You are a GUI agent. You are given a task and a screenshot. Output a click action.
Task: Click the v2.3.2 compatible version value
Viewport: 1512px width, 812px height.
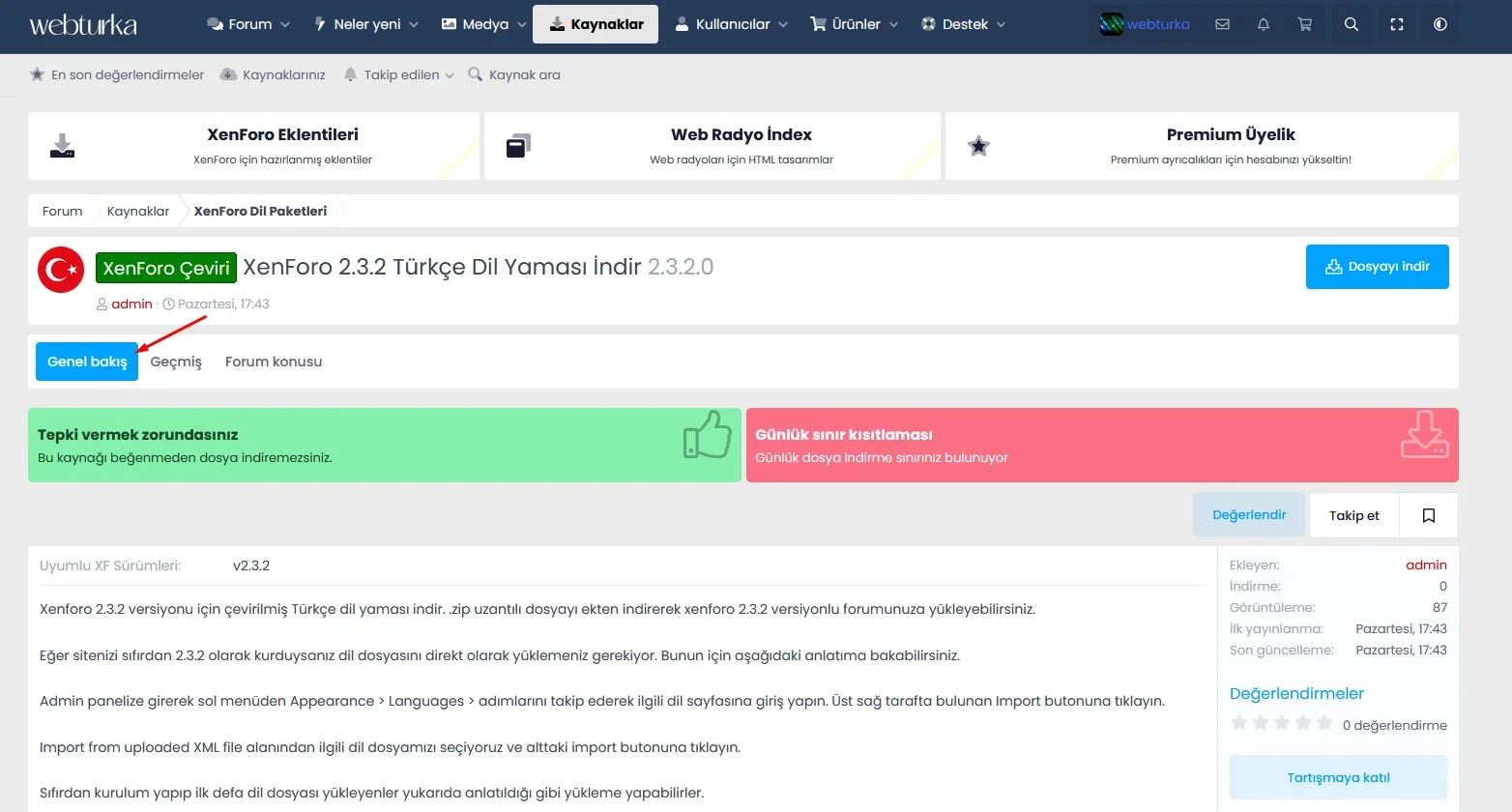(251, 565)
